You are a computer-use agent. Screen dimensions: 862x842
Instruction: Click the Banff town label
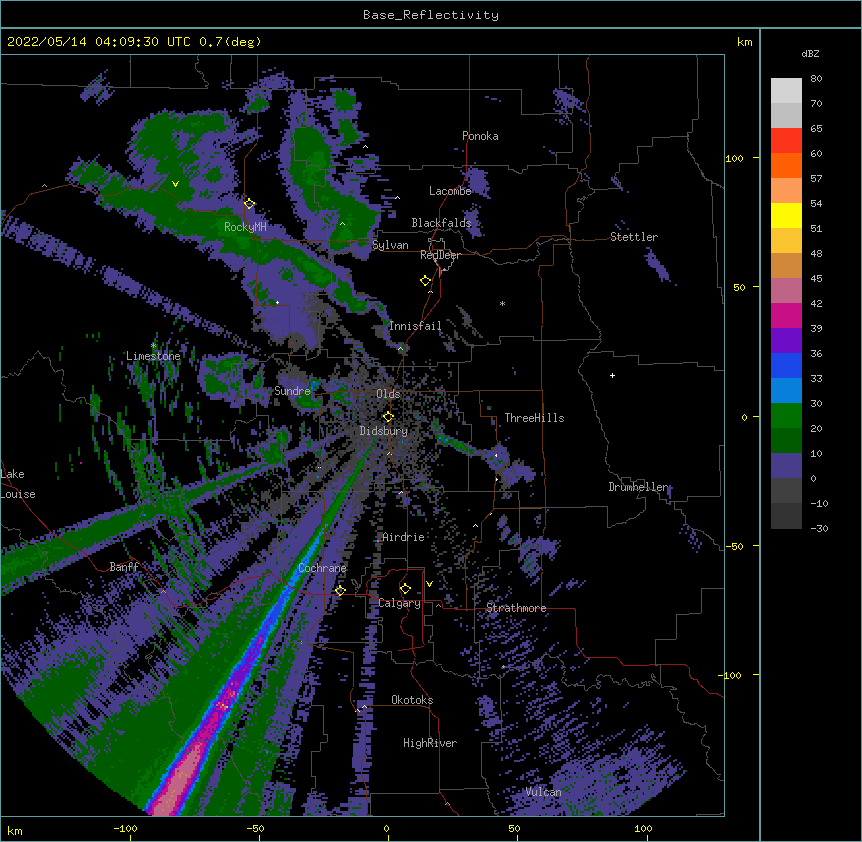[124, 567]
